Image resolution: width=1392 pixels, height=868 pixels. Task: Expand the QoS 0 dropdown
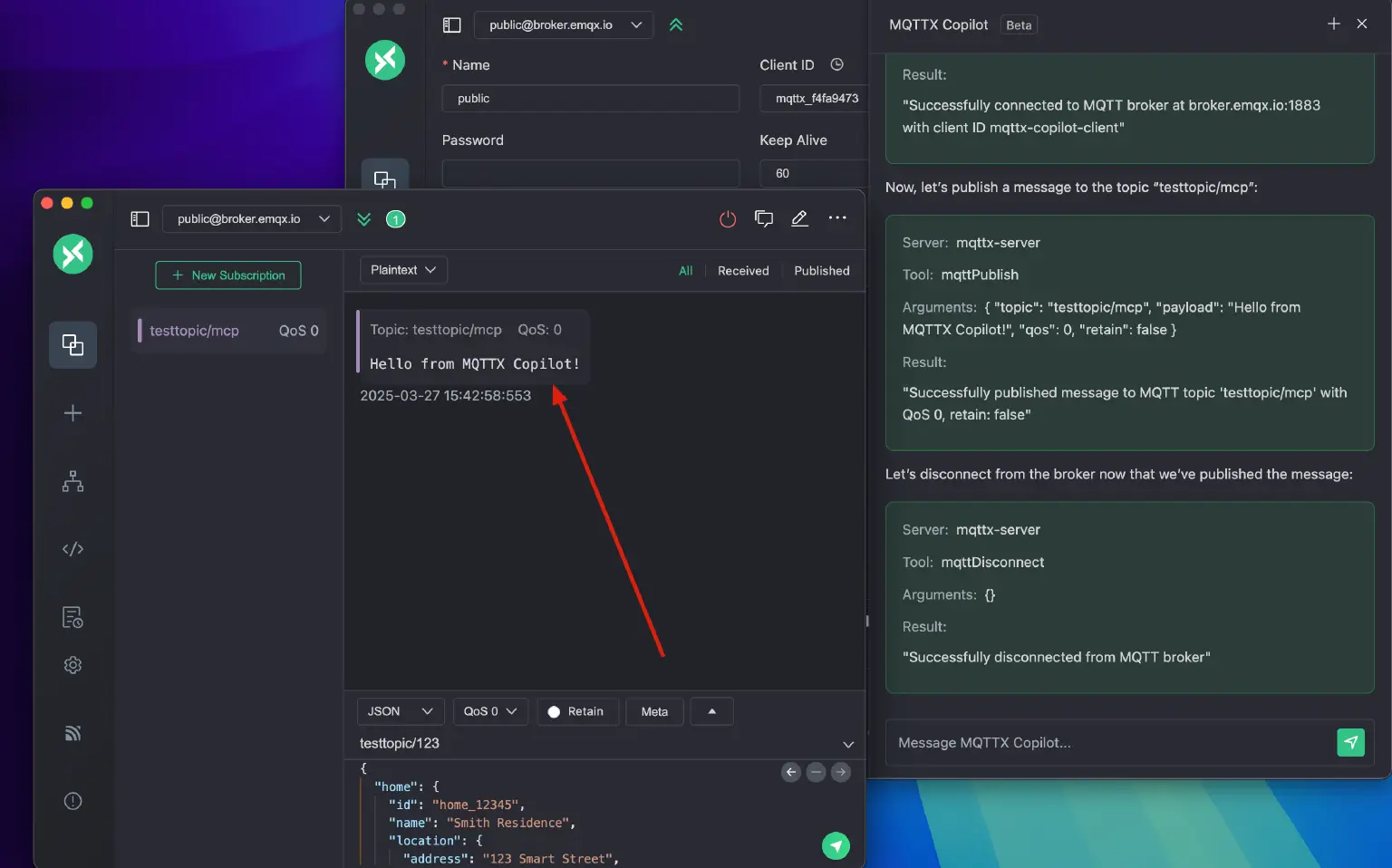click(x=489, y=711)
